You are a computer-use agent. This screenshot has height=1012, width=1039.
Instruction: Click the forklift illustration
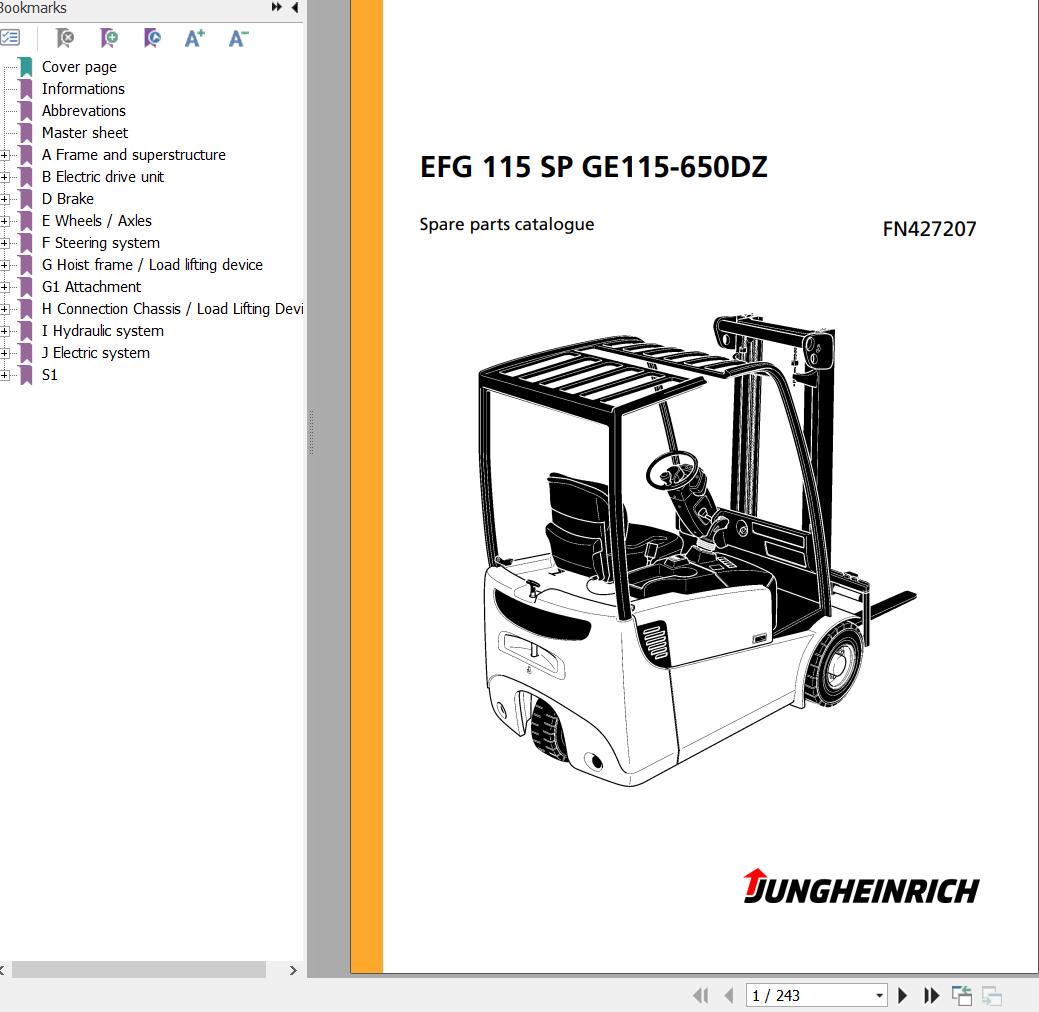coord(696,551)
